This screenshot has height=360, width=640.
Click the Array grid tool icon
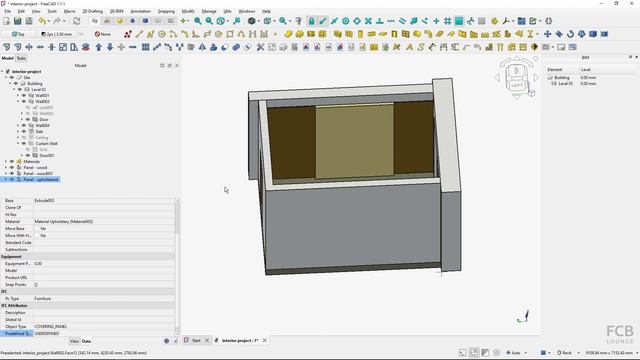coord(145,47)
